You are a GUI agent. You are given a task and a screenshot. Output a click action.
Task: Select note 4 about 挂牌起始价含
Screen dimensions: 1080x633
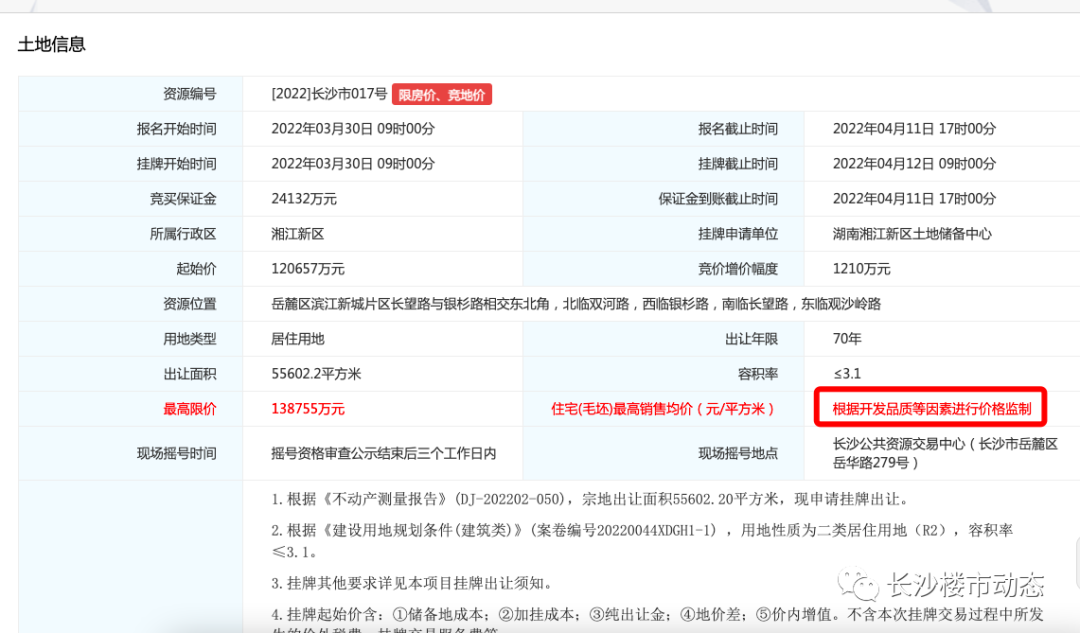click(658, 621)
